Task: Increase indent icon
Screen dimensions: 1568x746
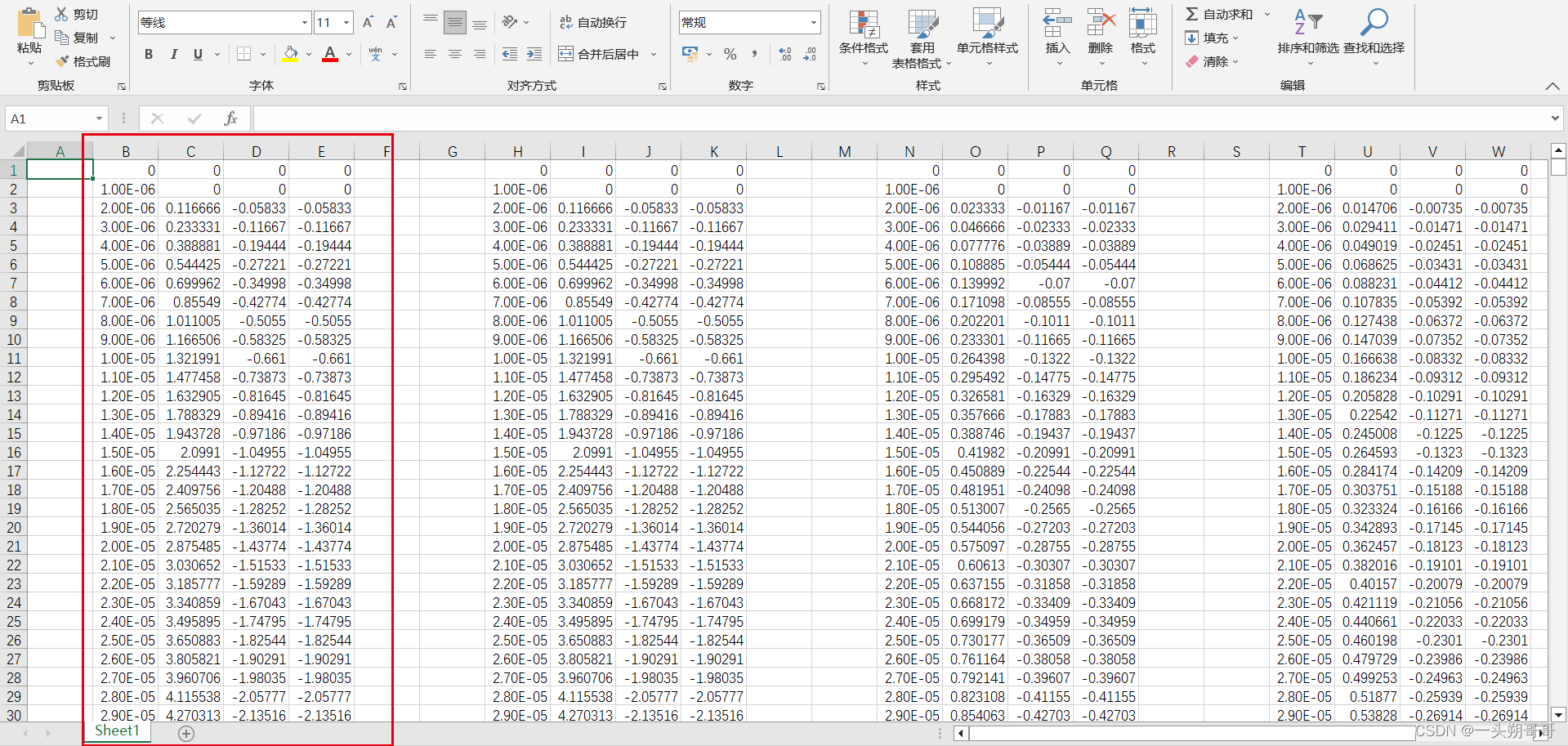Action: (x=534, y=54)
